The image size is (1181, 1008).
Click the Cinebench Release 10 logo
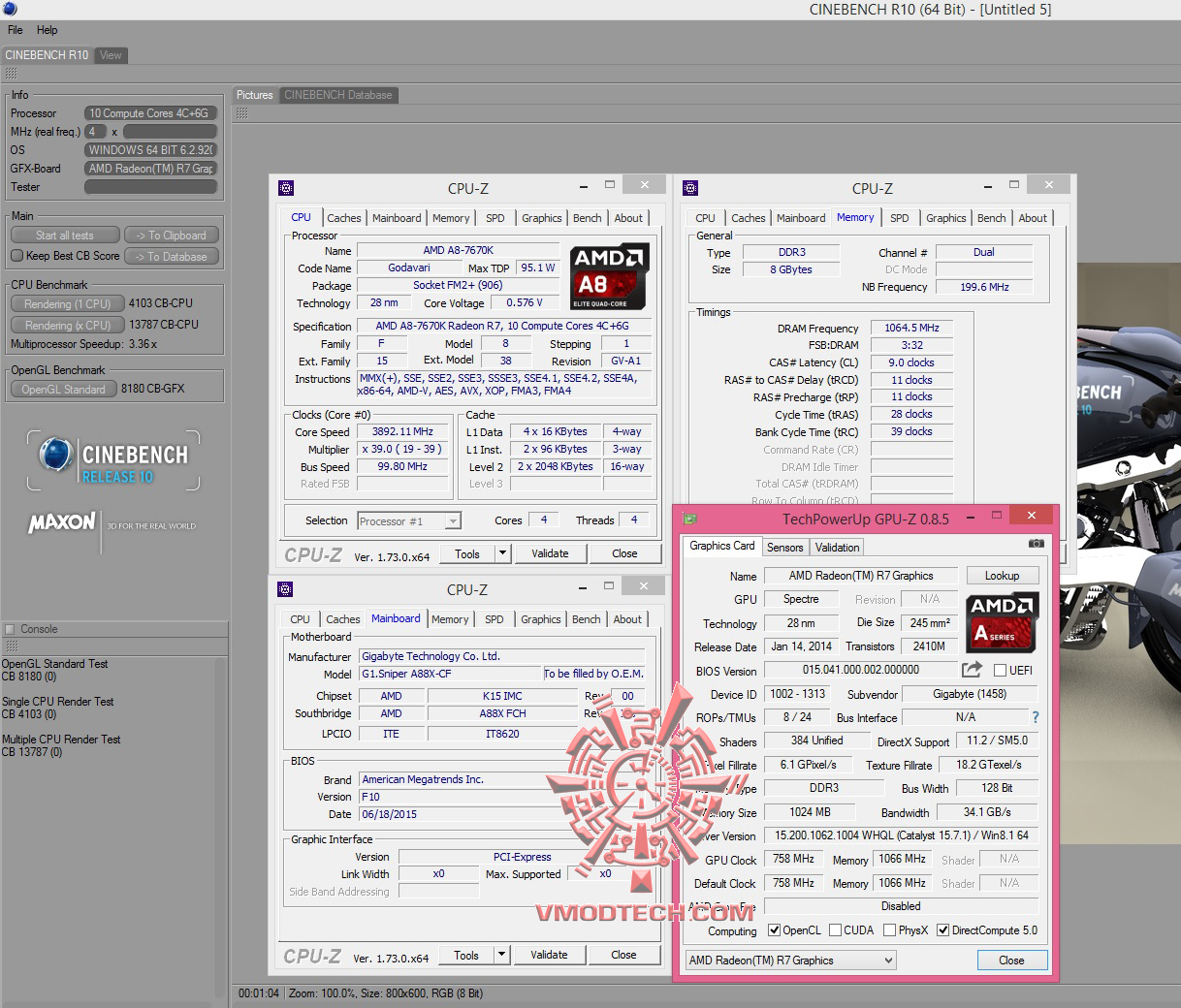pyautogui.click(x=114, y=461)
